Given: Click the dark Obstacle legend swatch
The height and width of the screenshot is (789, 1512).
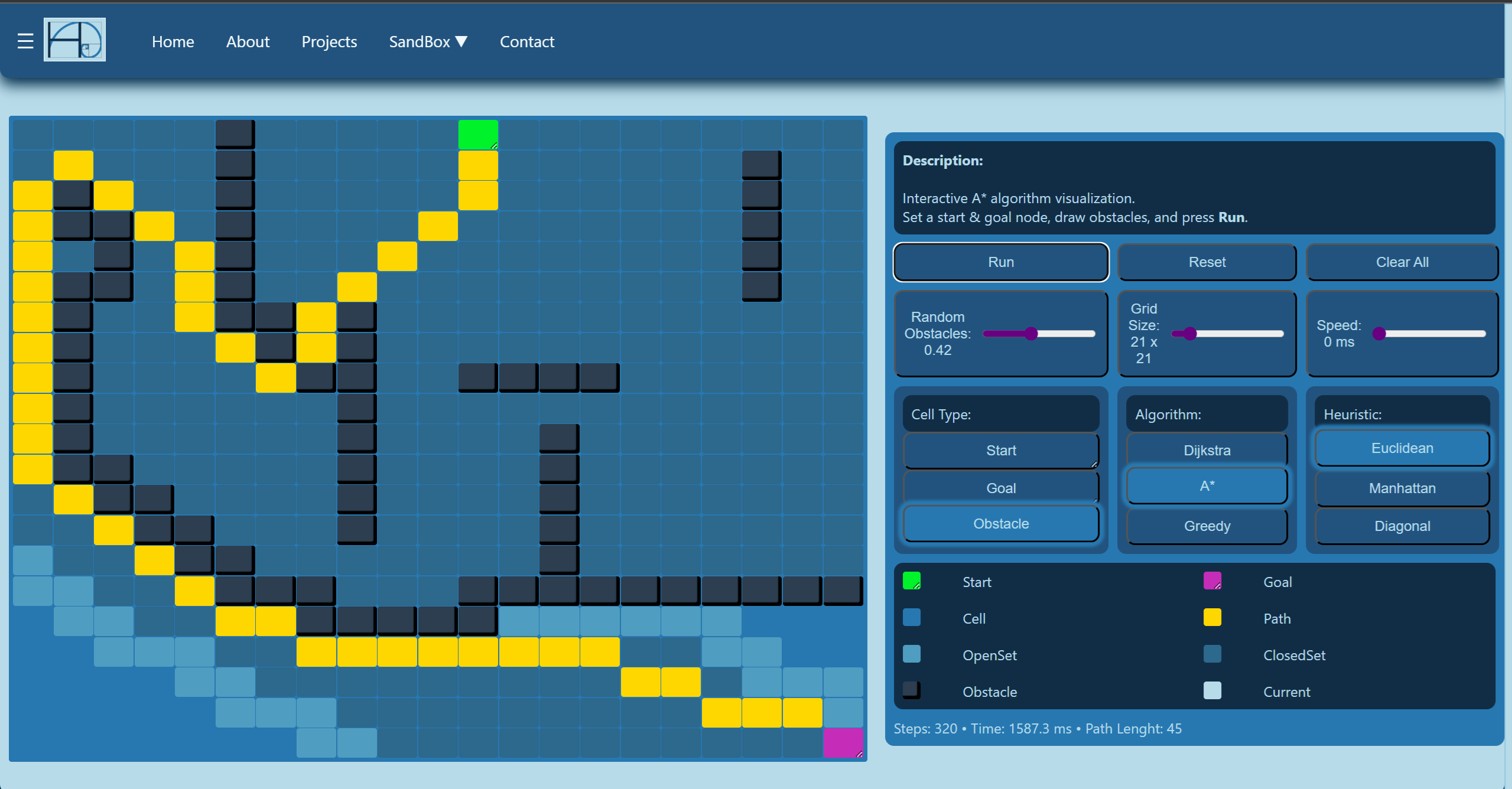Looking at the screenshot, I should (x=911, y=690).
